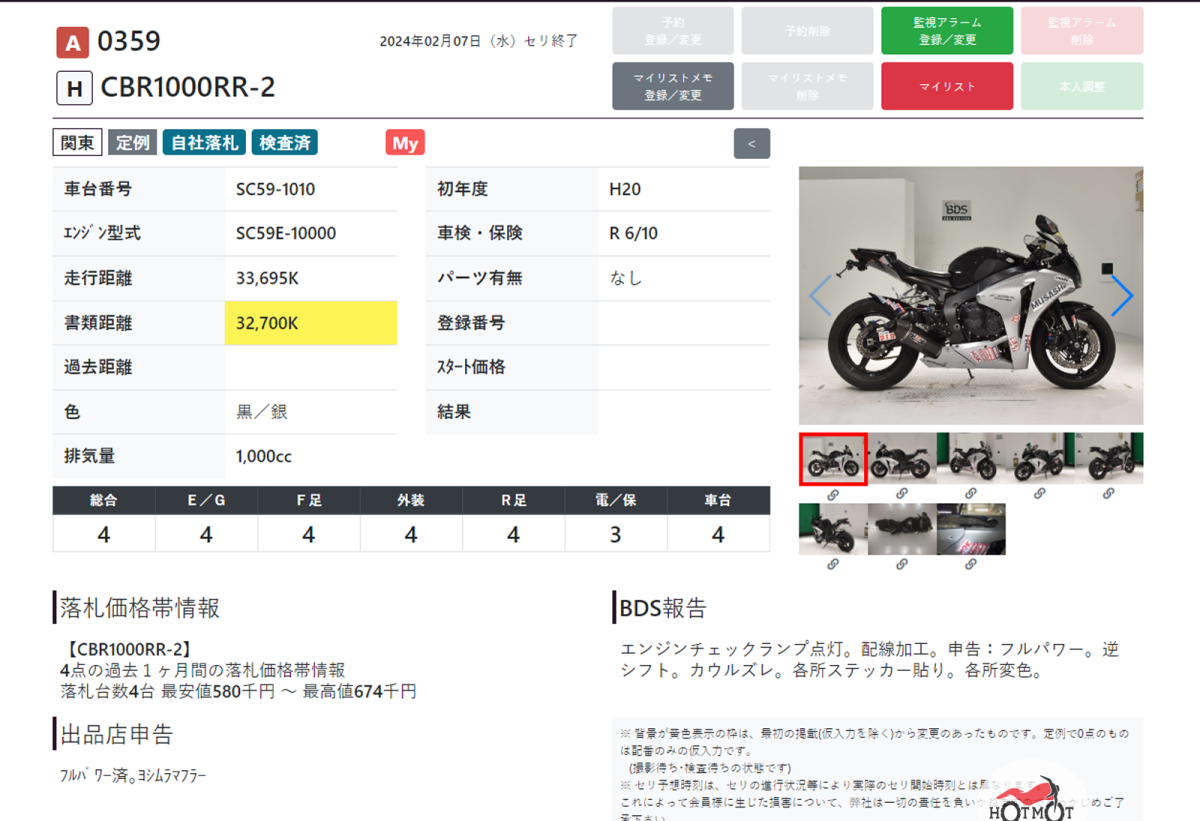Click the E／G score column header
Image resolution: width=1200 pixels, height=821 pixels.
pyautogui.click(x=206, y=500)
